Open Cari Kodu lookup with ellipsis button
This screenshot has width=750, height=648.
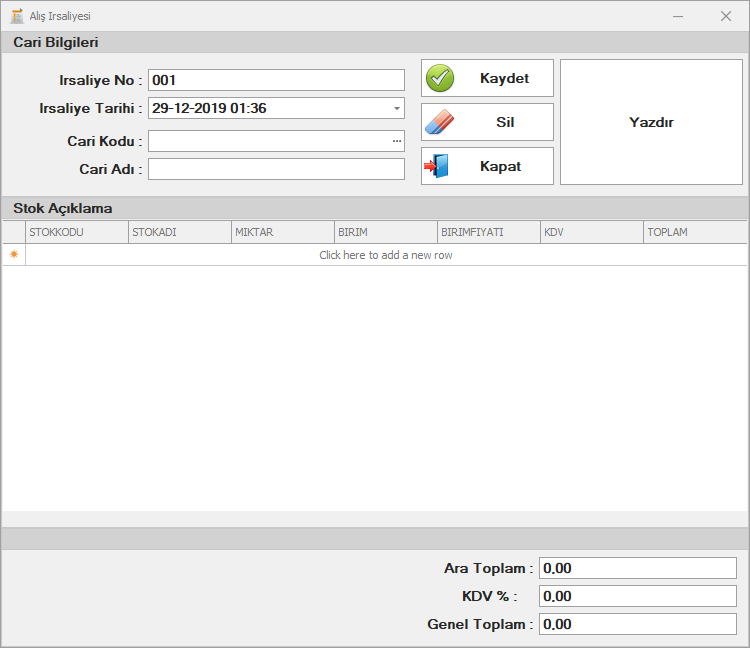coord(397,141)
